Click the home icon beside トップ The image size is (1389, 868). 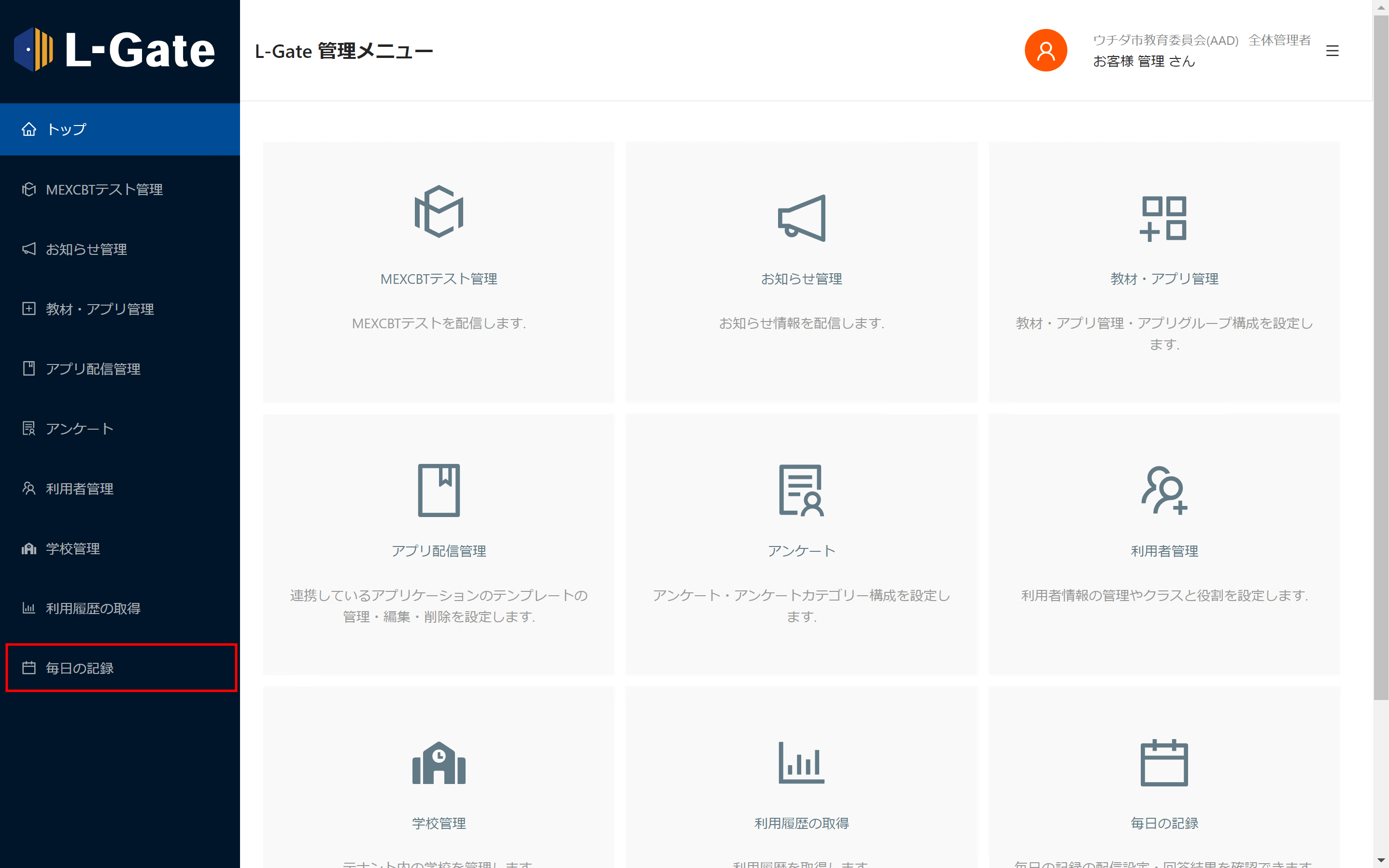[x=28, y=129]
